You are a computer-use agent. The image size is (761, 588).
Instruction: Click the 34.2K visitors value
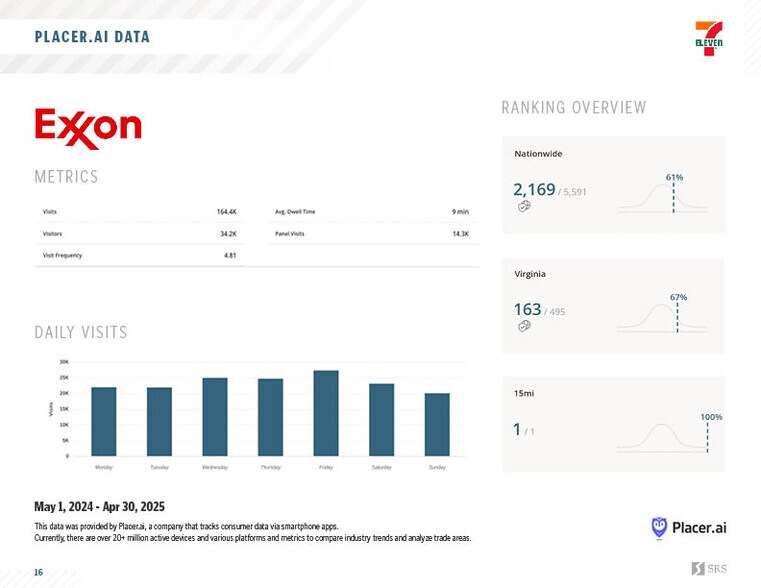click(228, 234)
